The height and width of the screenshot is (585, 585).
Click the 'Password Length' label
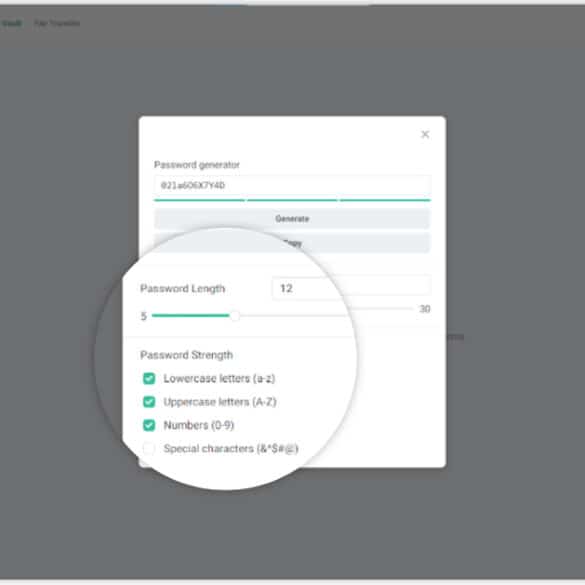point(182,288)
